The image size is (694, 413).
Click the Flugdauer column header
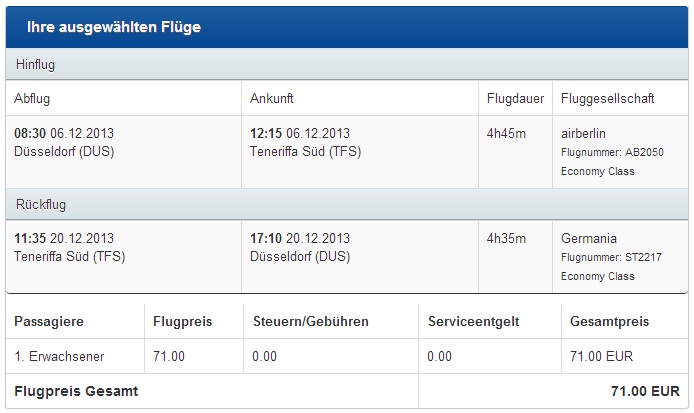click(x=515, y=98)
